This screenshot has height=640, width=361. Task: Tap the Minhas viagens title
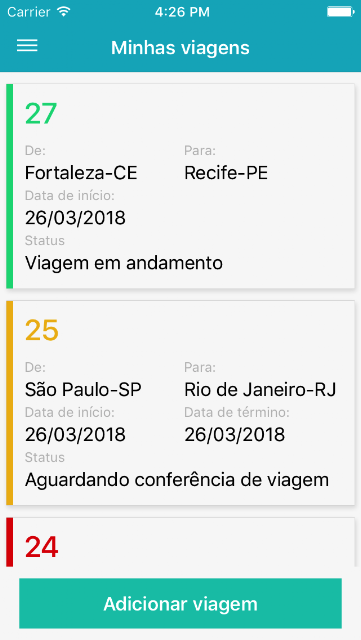click(x=180, y=48)
